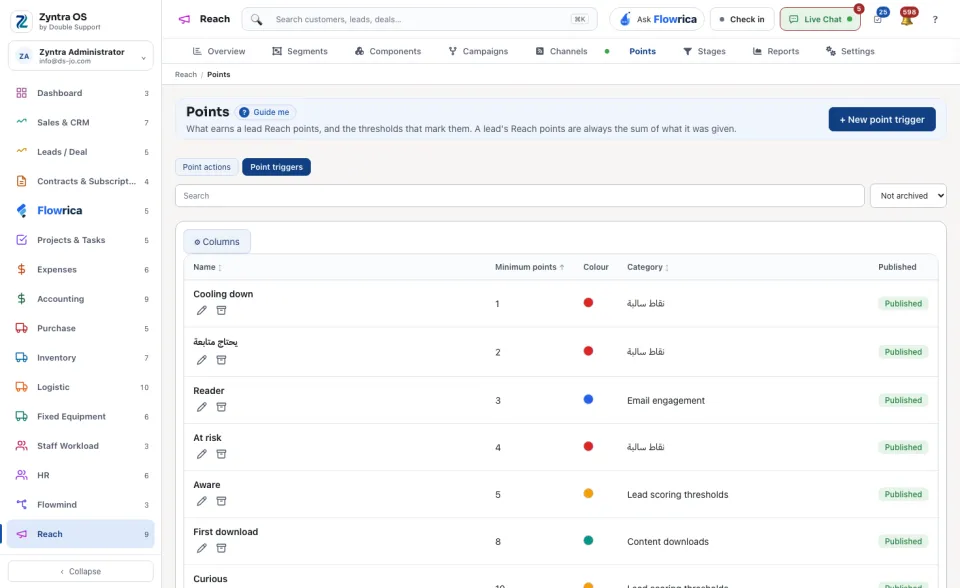Click the Zyntra OS logo icon

coord(21,21)
